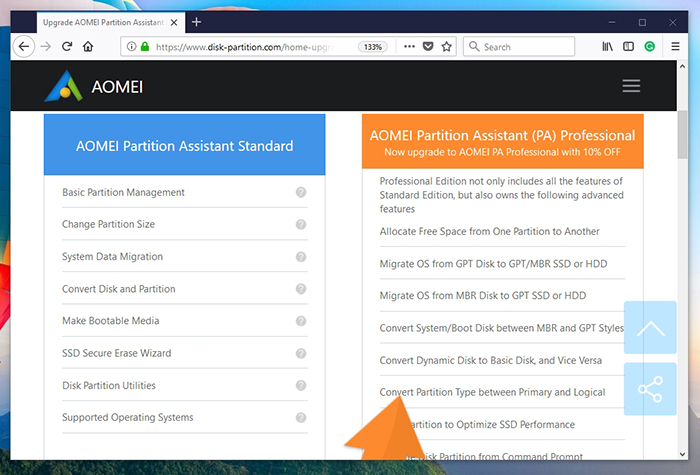The width and height of the screenshot is (700, 475).
Task: Show help for Supported Operating Systems
Action: (x=301, y=417)
